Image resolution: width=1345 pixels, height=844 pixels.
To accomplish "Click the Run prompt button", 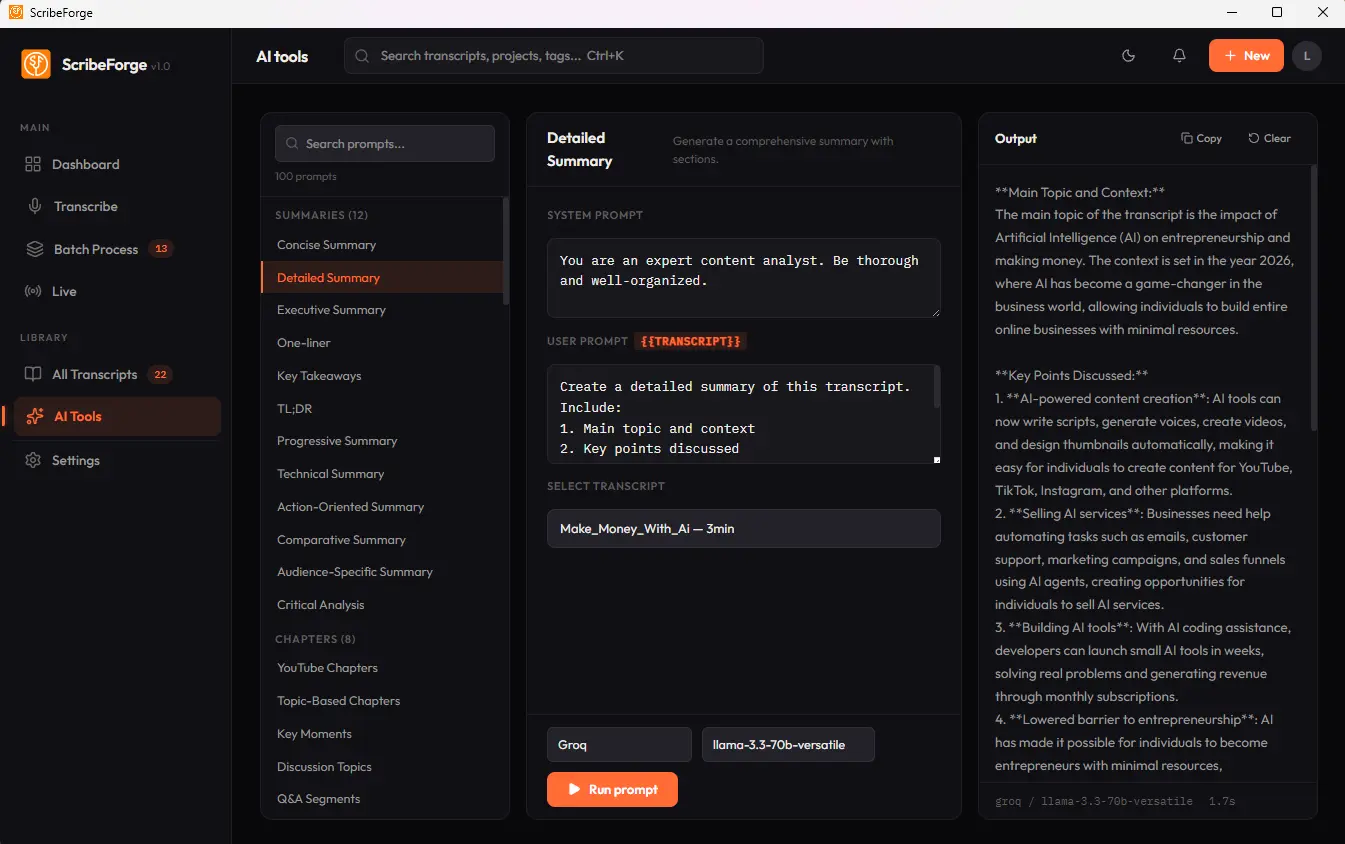I will pyautogui.click(x=612, y=789).
